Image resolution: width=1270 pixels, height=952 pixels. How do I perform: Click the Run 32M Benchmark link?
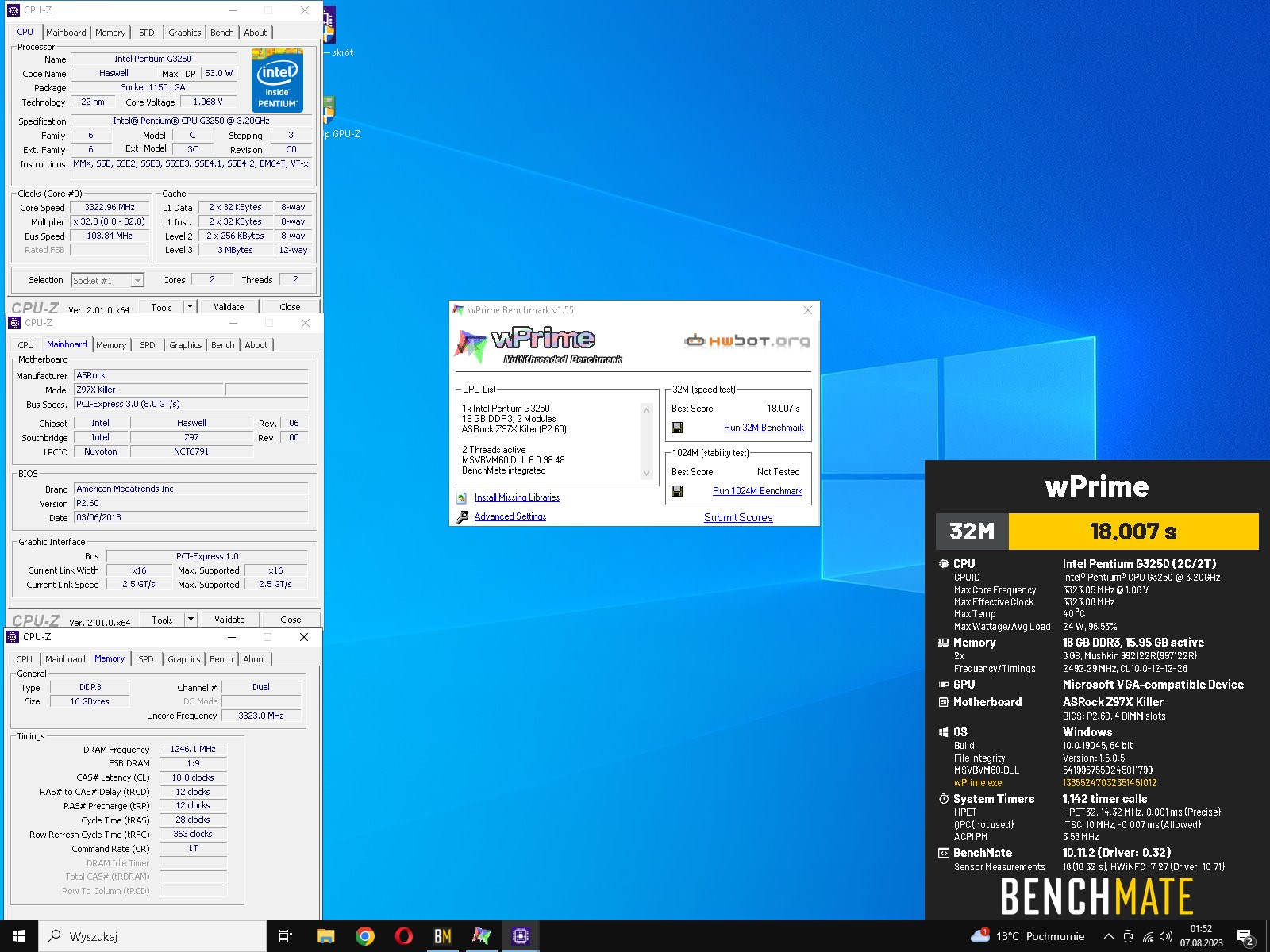pyautogui.click(x=764, y=428)
